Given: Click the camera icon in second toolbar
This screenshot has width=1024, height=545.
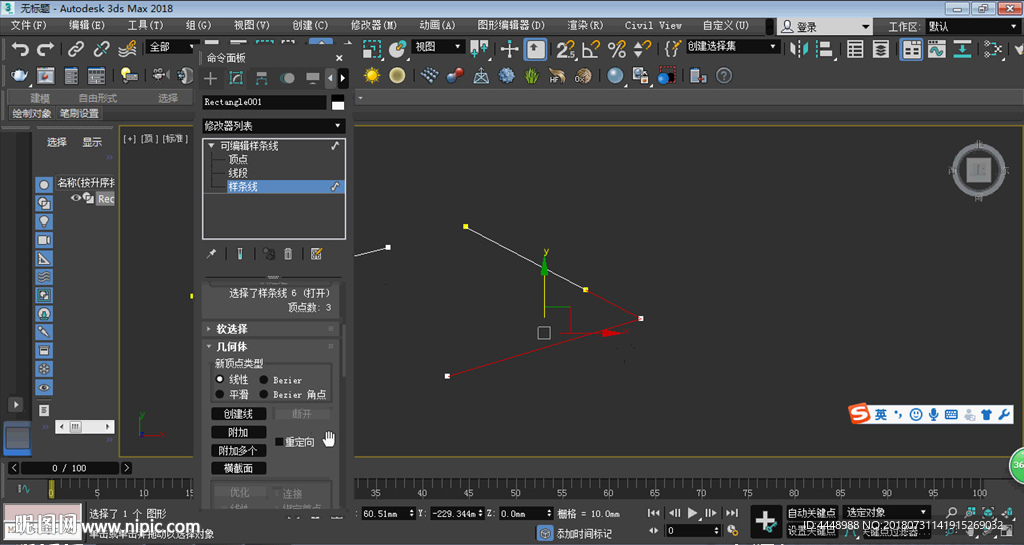Looking at the screenshot, I should pos(161,76).
